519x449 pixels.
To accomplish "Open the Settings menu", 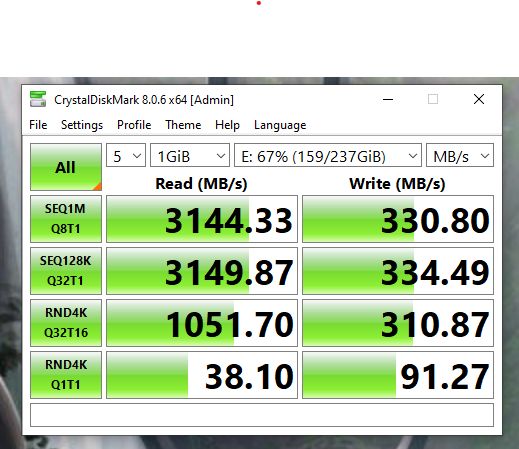I will [x=82, y=125].
